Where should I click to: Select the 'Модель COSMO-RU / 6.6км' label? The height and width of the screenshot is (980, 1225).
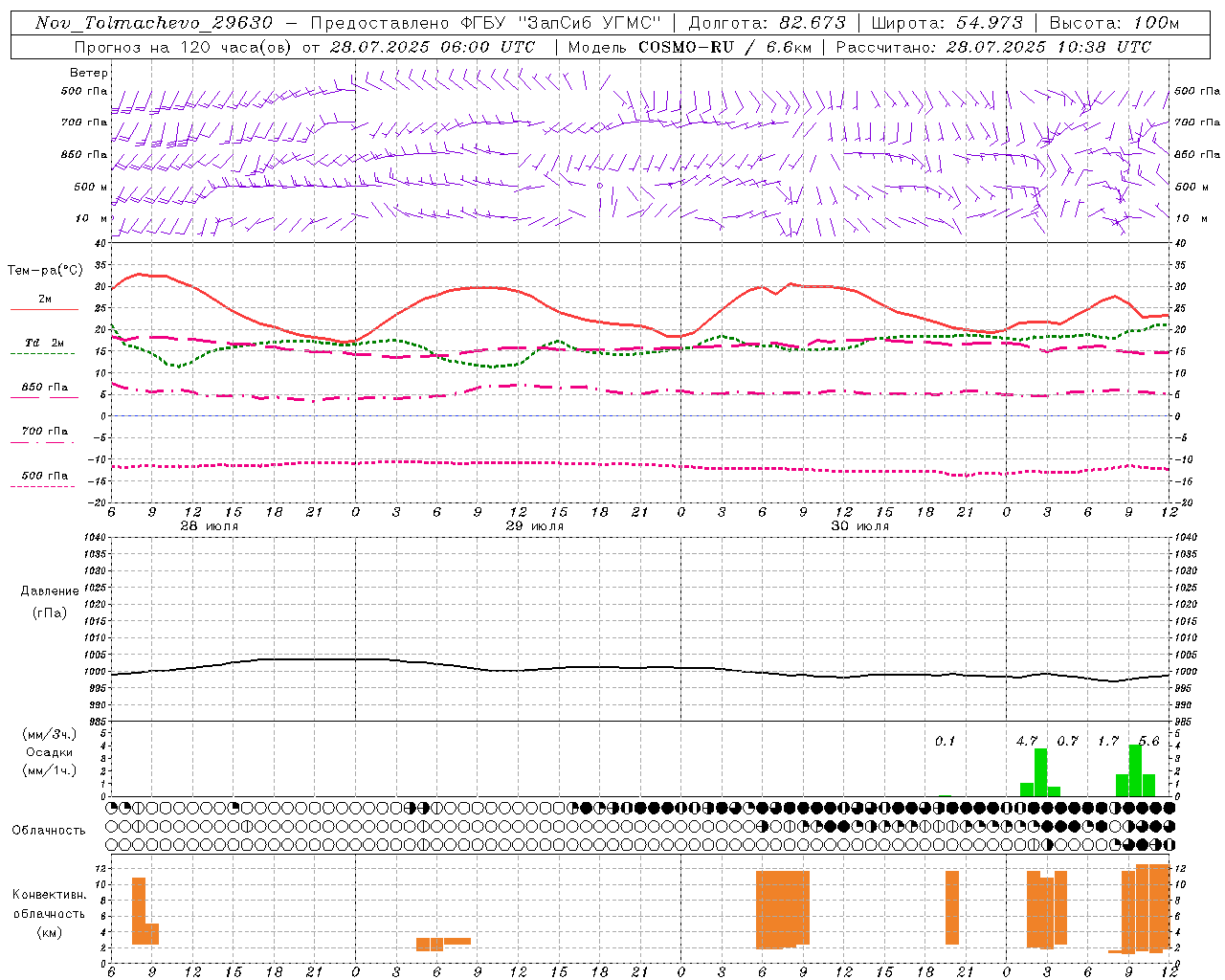688,47
